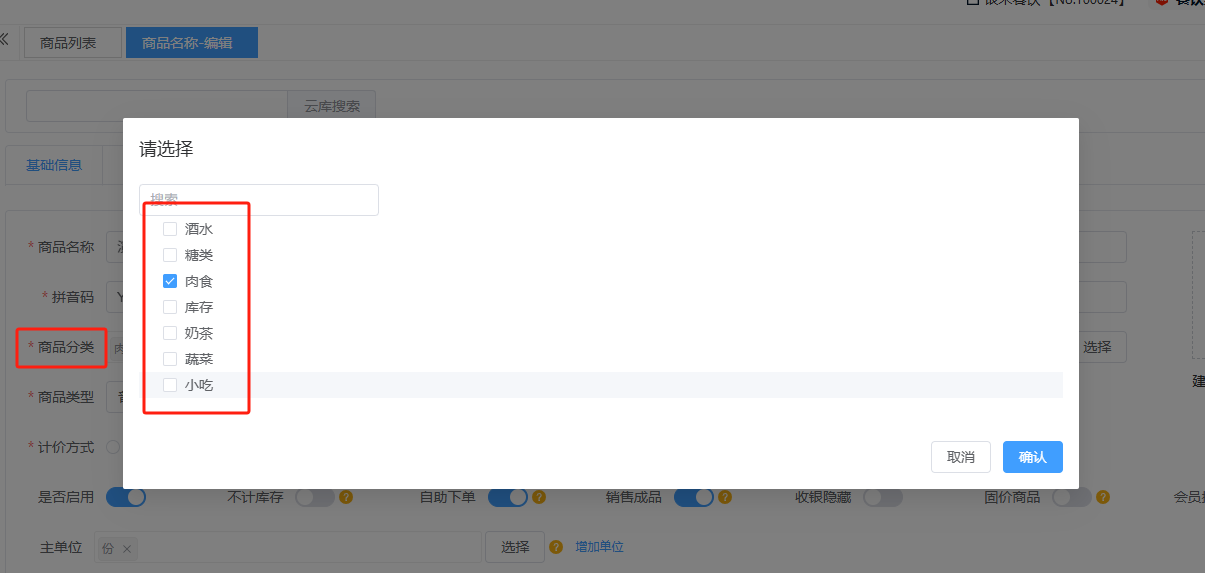Viewport: 1205px width, 573px height.
Task: Uncheck the 肉食 category checkbox
Action: pos(170,281)
